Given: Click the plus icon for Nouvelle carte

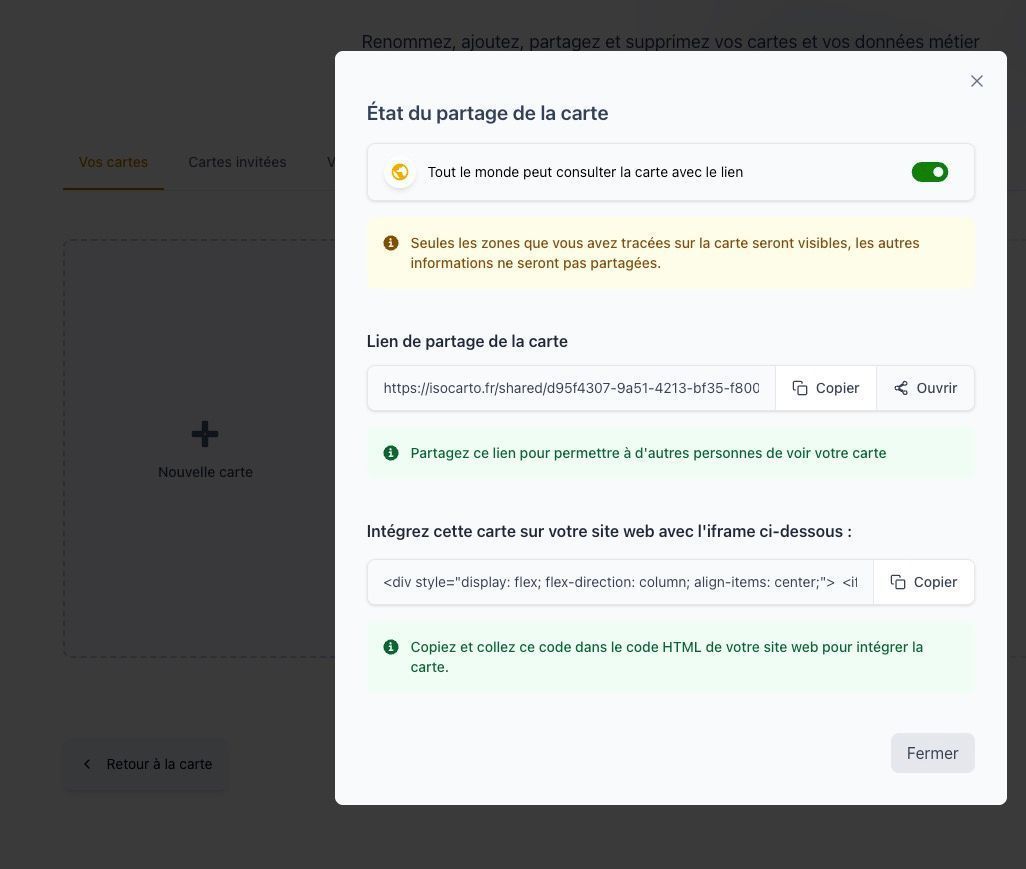Looking at the screenshot, I should point(204,434).
